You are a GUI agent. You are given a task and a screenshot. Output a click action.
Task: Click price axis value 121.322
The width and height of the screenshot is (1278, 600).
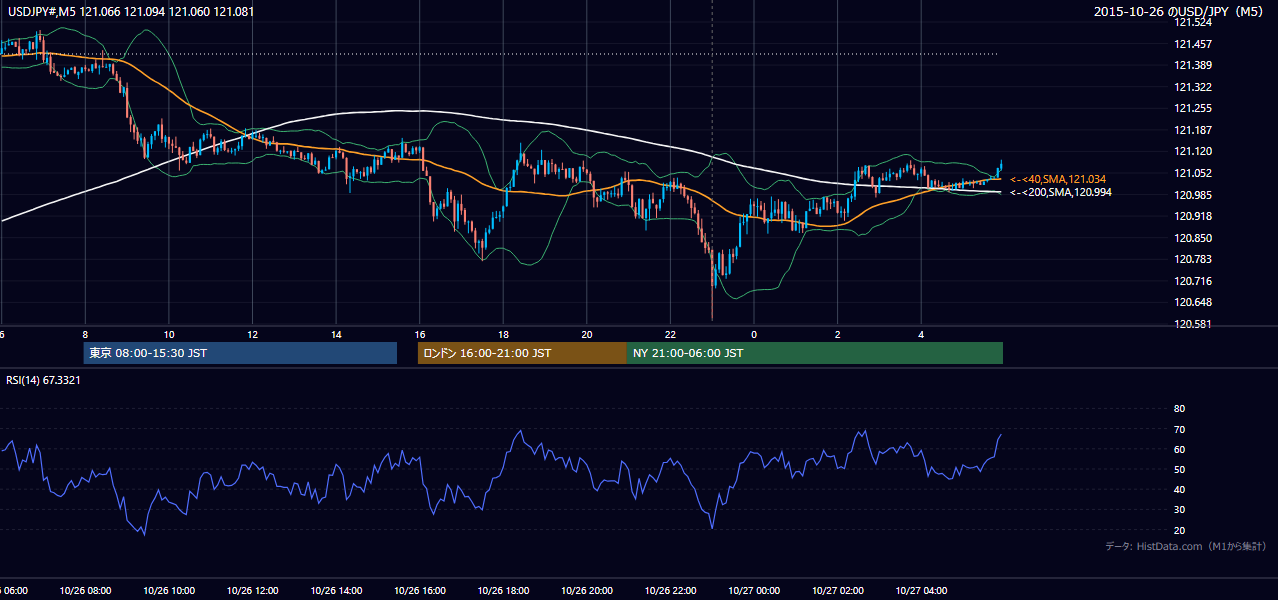pyautogui.click(x=1193, y=87)
